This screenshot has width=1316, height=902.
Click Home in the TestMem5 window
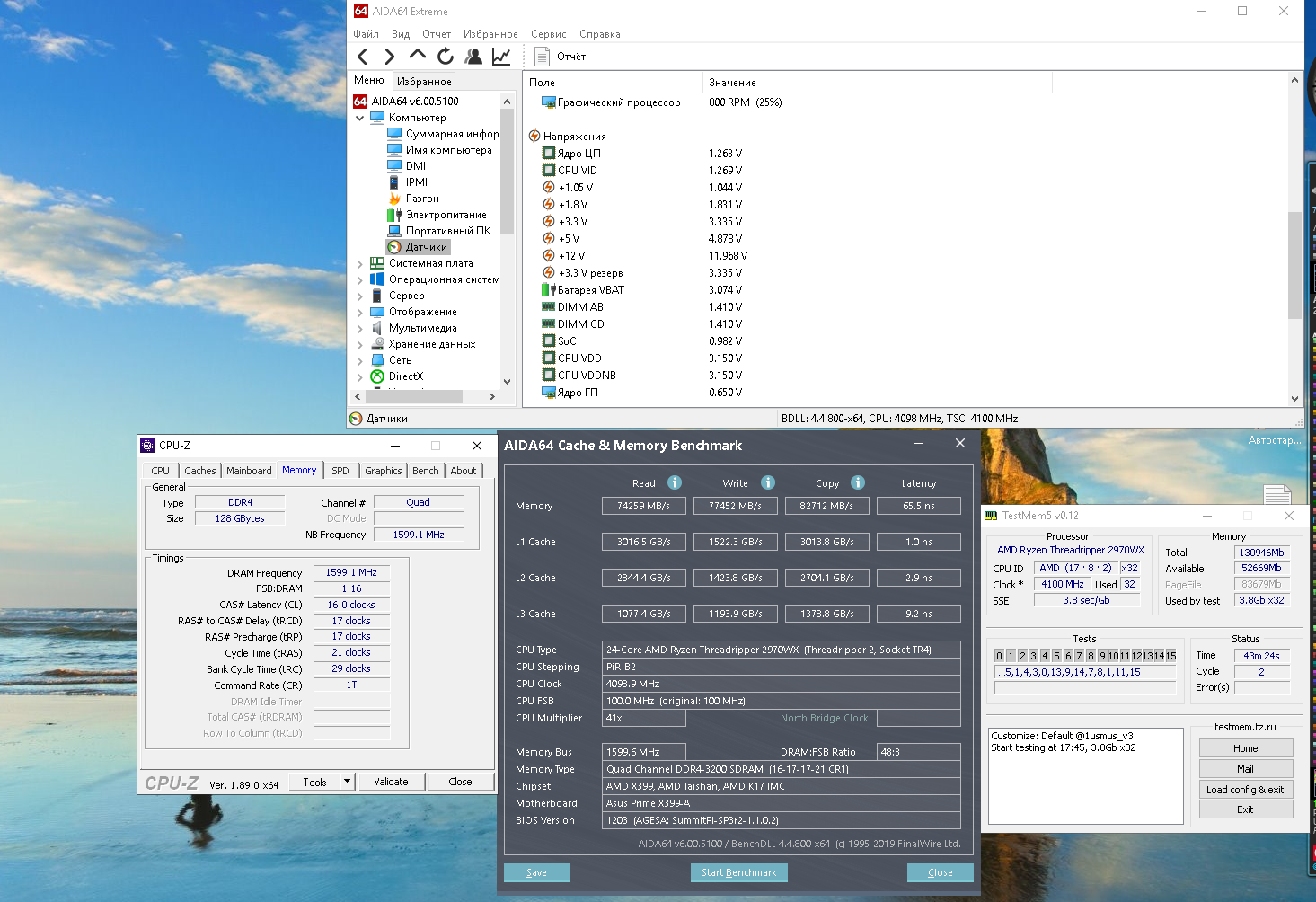click(1246, 748)
